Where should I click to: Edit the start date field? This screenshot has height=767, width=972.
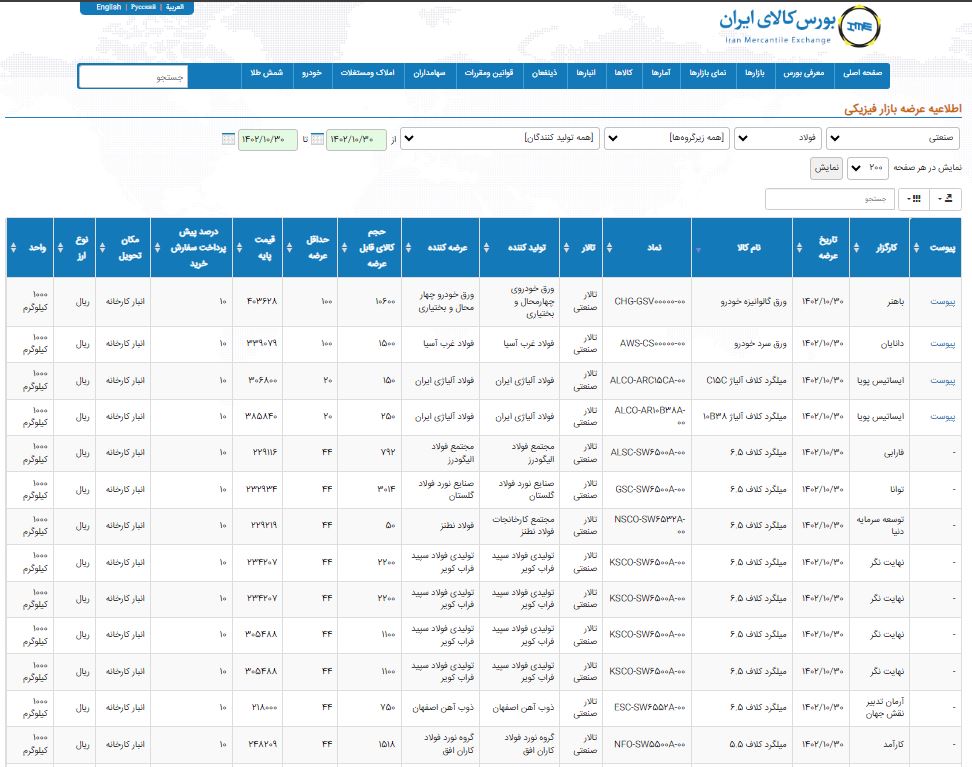coord(356,139)
